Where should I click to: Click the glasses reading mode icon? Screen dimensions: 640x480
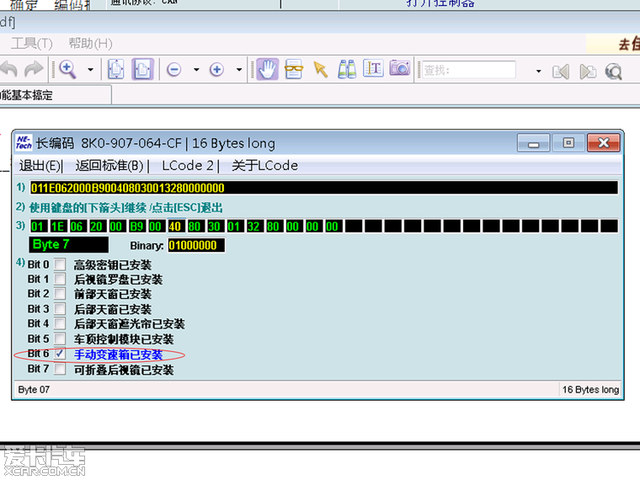[294, 69]
